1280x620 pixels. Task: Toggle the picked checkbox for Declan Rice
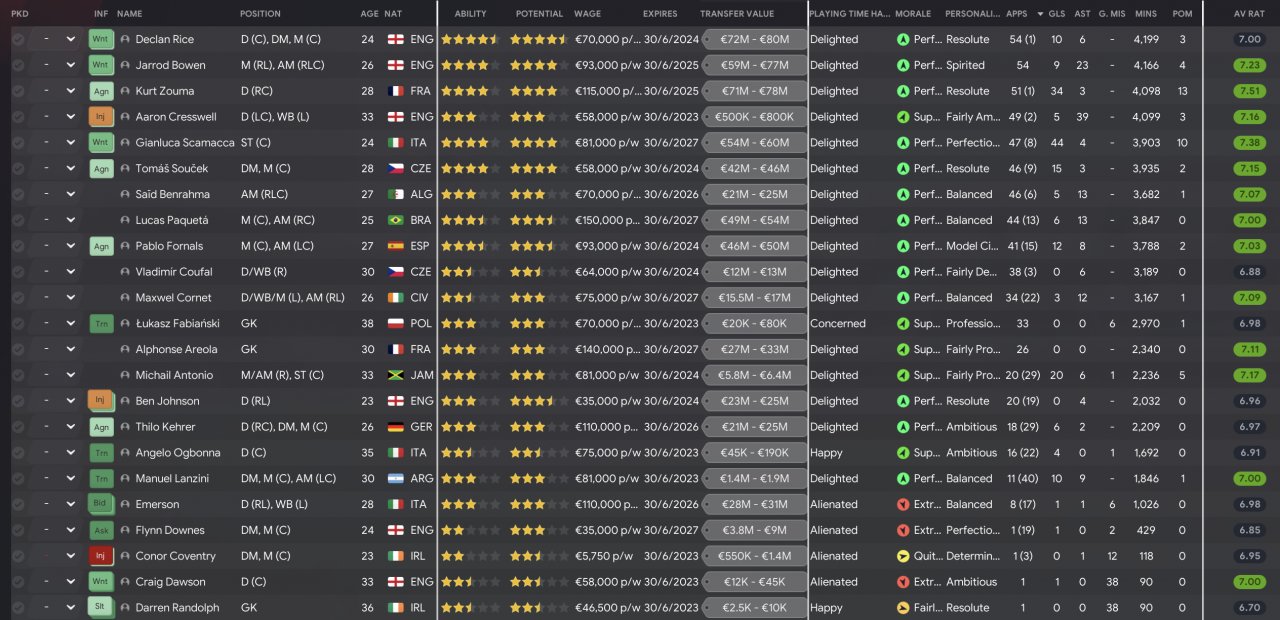click(x=18, y=39)
